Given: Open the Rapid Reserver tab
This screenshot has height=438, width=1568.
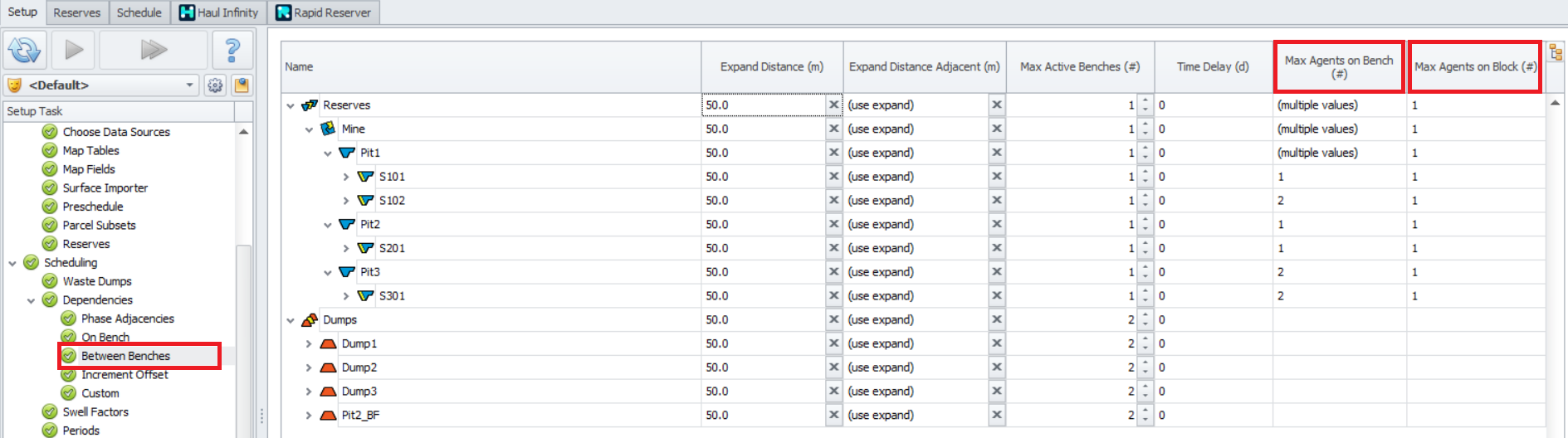Looking at the screenshot, I should click(324, 12).
